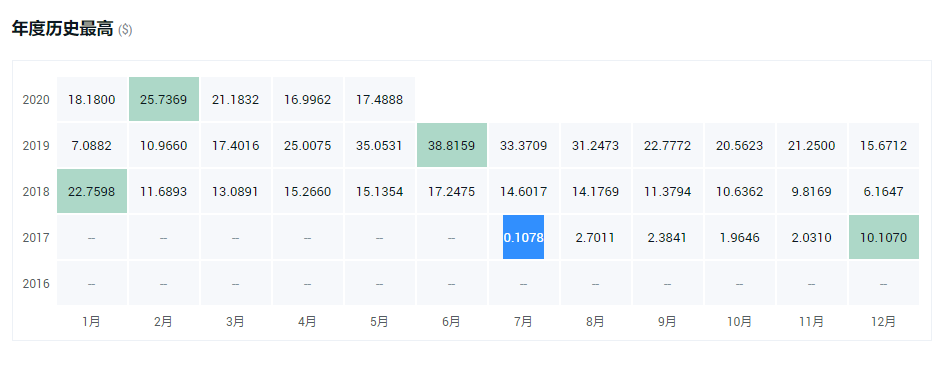Click the 35.0531 cell for May 2019

pos(379,145)
